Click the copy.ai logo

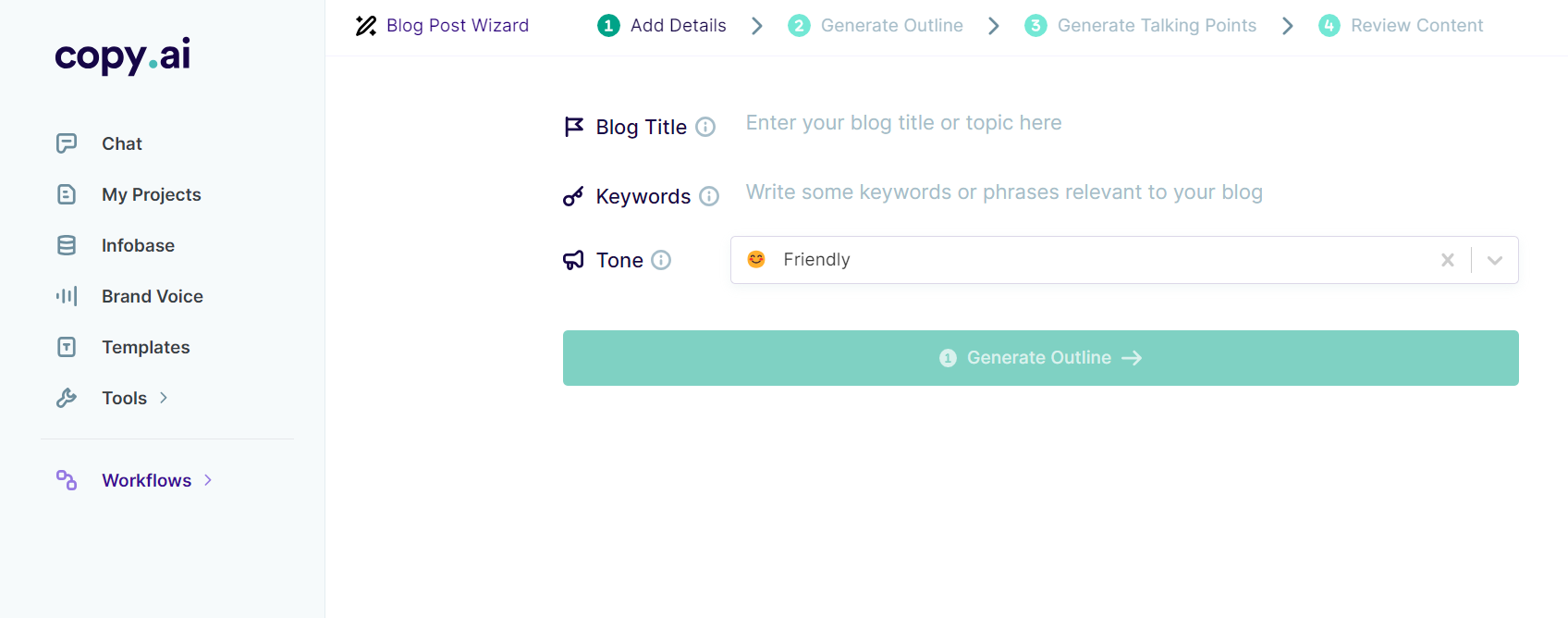[x=122, y=56]
